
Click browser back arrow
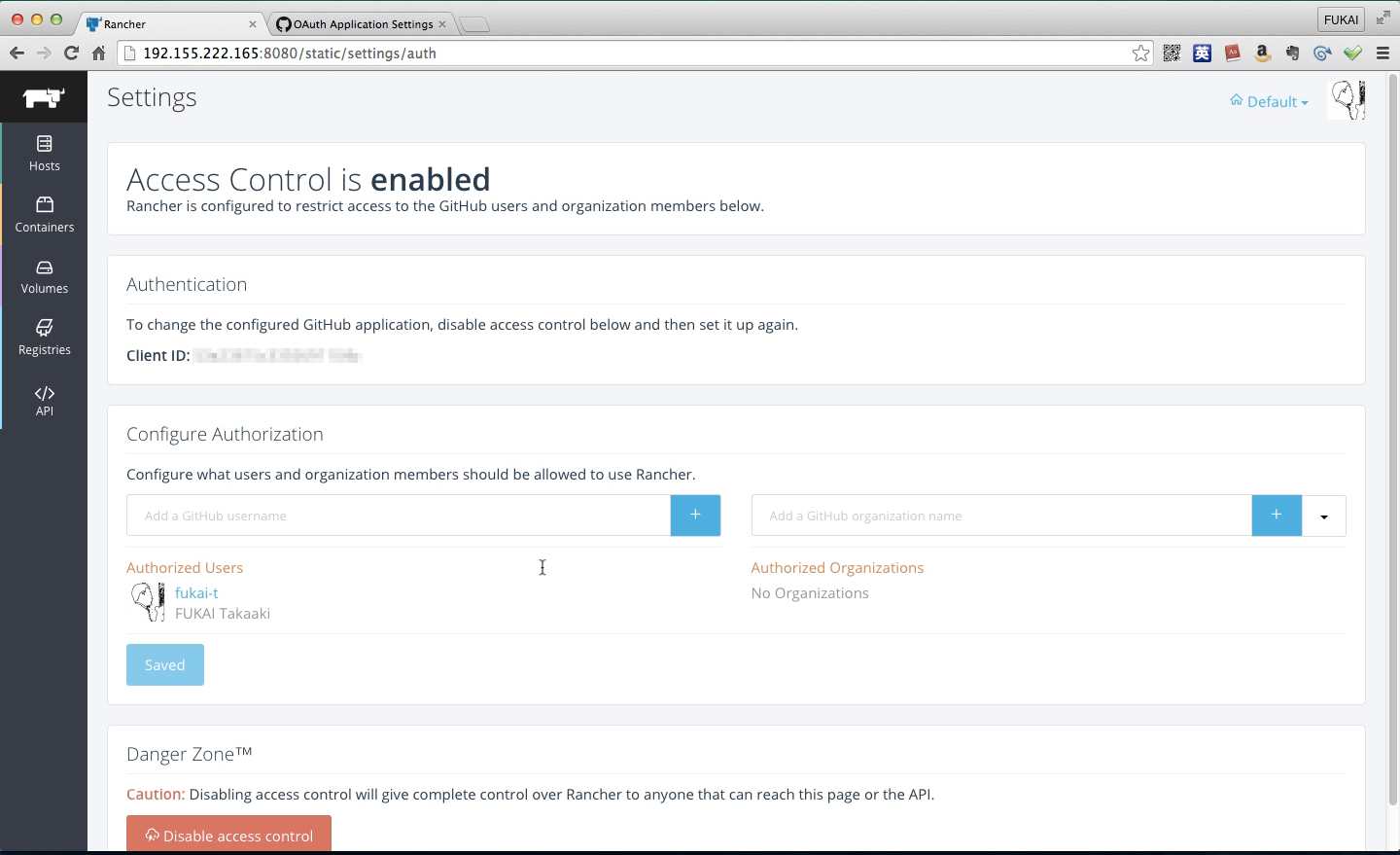tap(17, 53)
